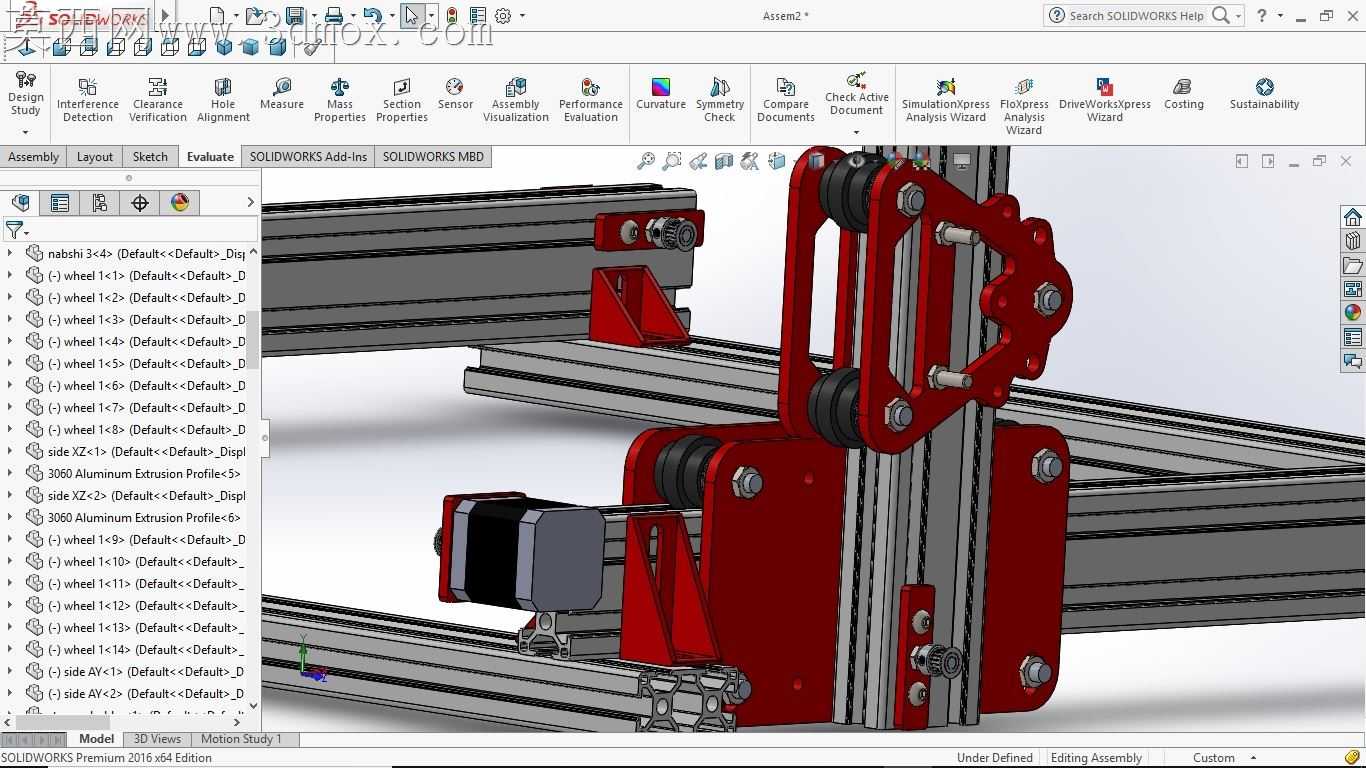Open the DimXpertManager panel tab
The width and height of the screenshot is (1366, 768).
[140, 203]
